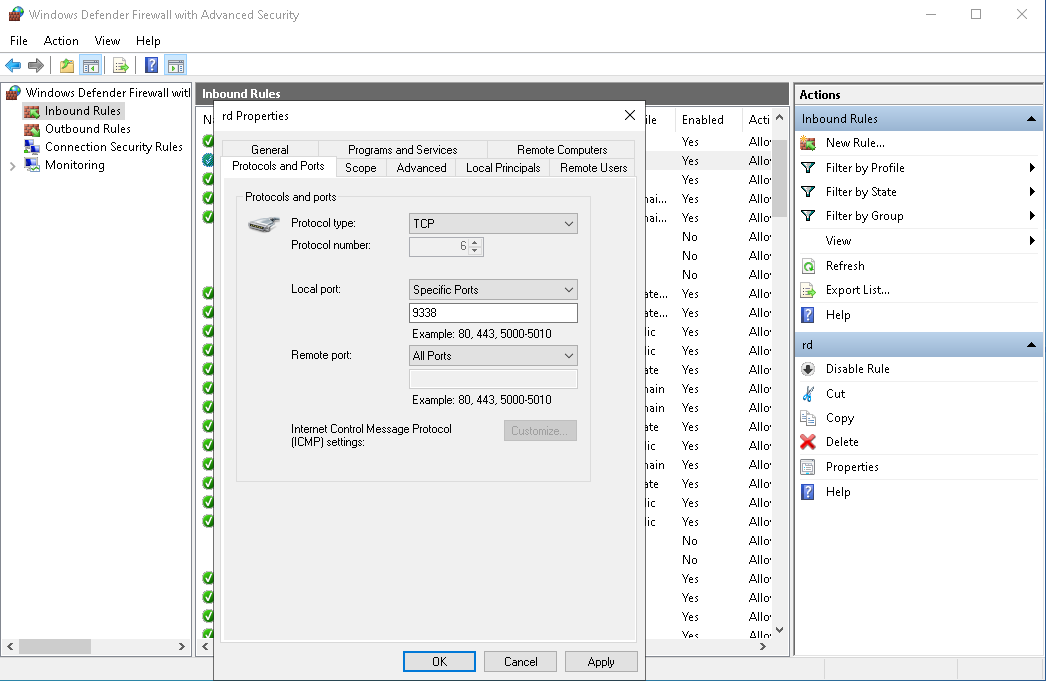Switch to Programs and Services tab
This screenshot has height=681, width=1046.
click(x=402, y=149)
